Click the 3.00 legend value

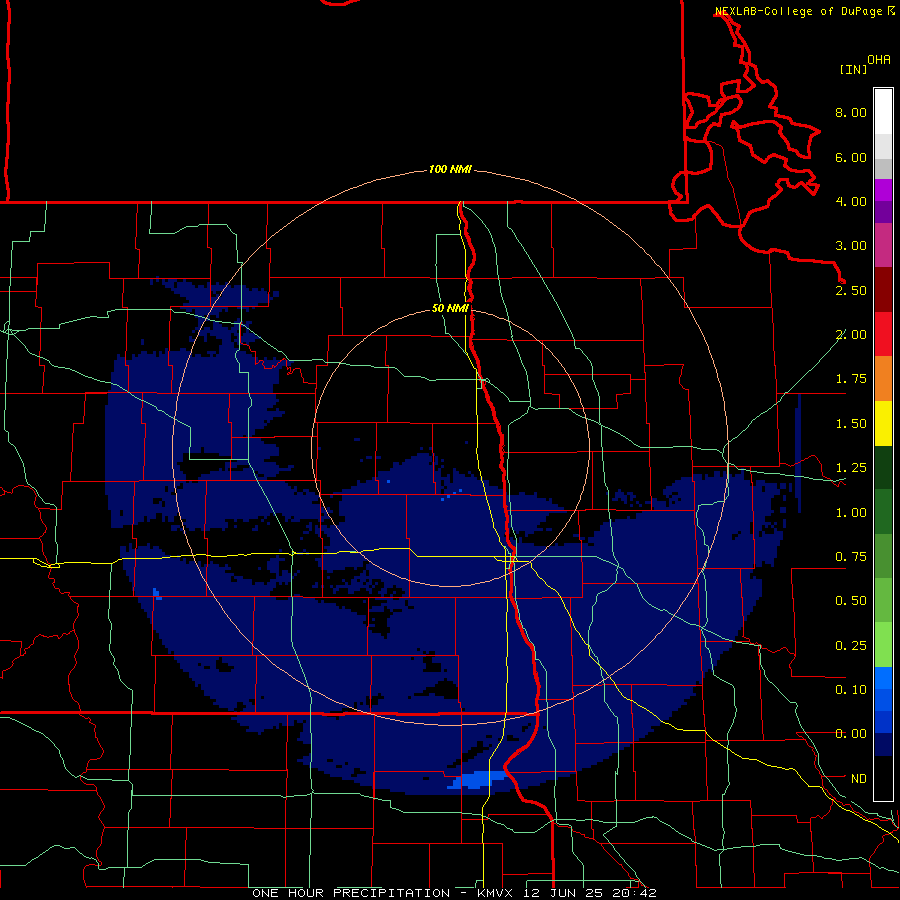tap(851, 246)
